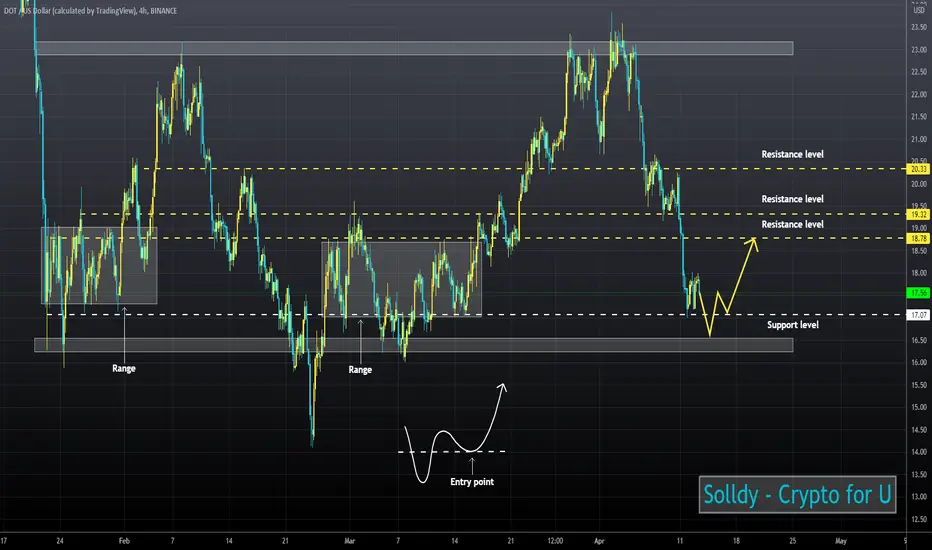Viewport: 932px width, 550px height.
Task: Click the 14.00 price axis value
Action: (918, 452)
